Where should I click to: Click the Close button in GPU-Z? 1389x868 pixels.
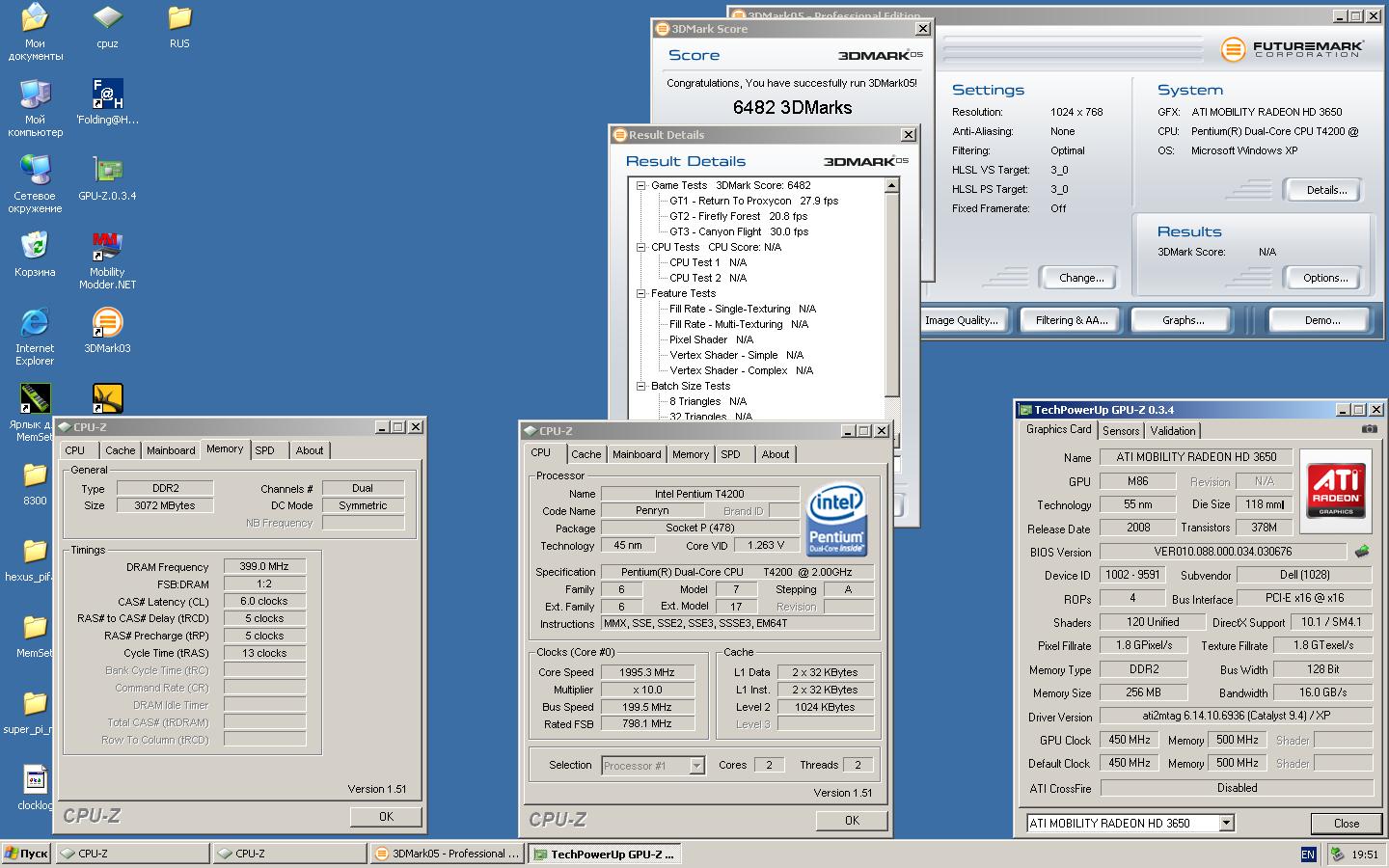click(x=1347, y=824)
